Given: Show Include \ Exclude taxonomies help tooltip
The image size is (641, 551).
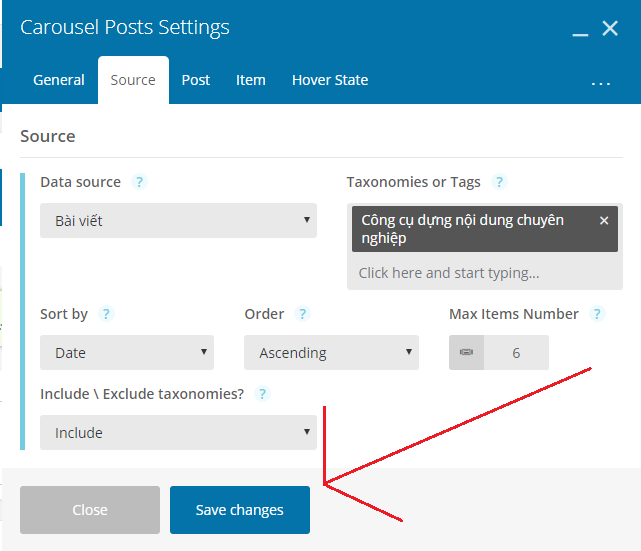Looking at the screenshot, I should pos(262,394).
